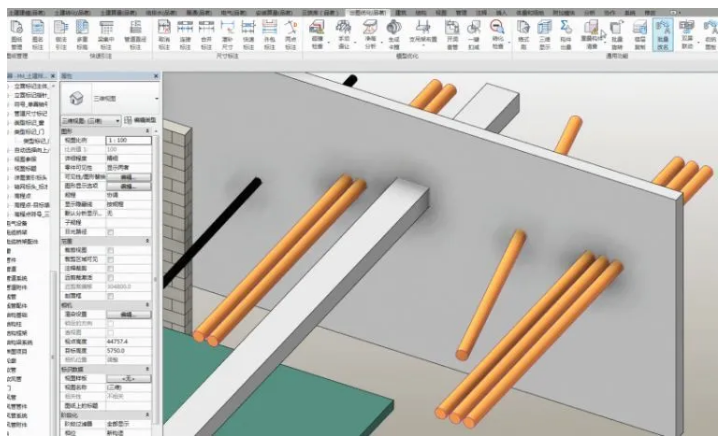Click the 目标高度 5750.0 value field
This screenshot has height=439, width=725.
point(129,351)
